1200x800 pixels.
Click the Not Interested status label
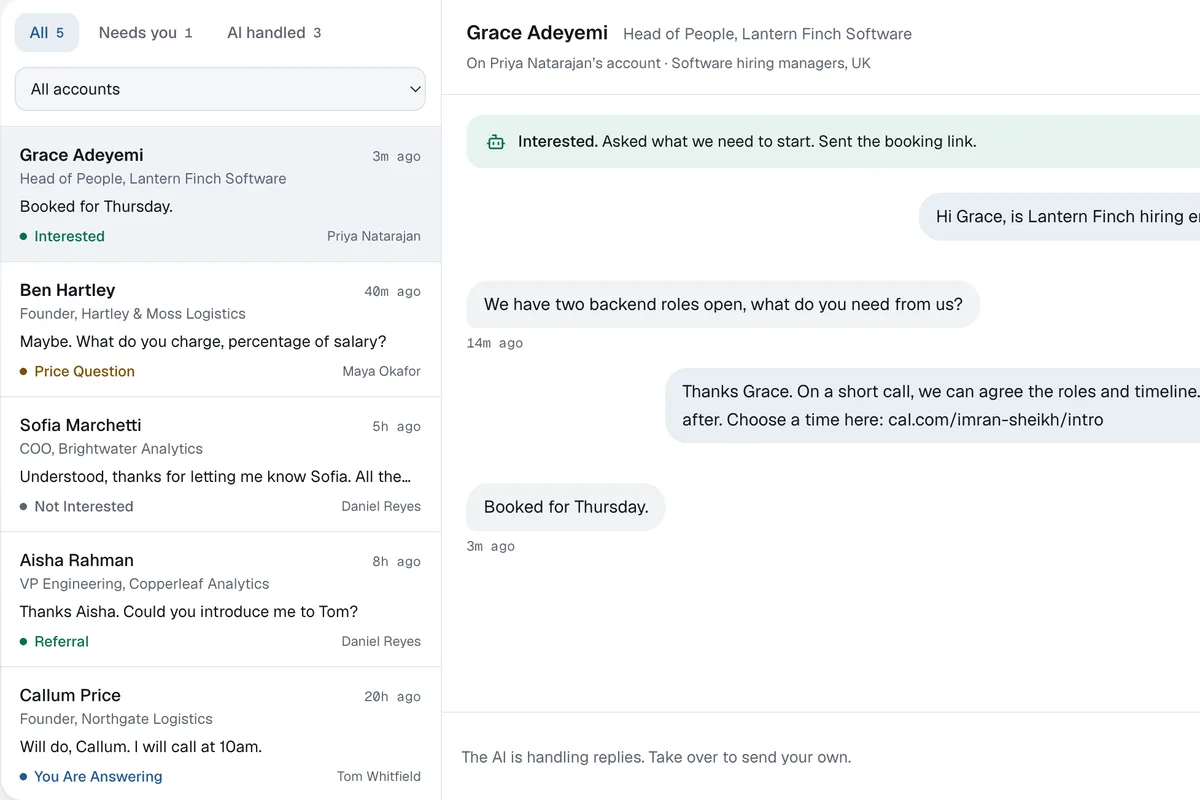(x=76, y=506)
